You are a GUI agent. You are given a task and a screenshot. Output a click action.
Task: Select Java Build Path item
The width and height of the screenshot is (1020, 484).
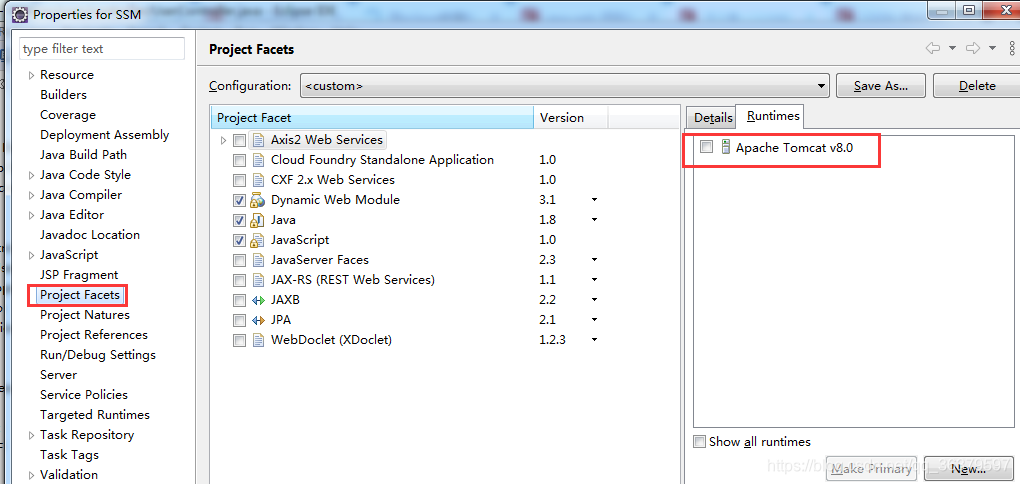click(x=83, y=155)
